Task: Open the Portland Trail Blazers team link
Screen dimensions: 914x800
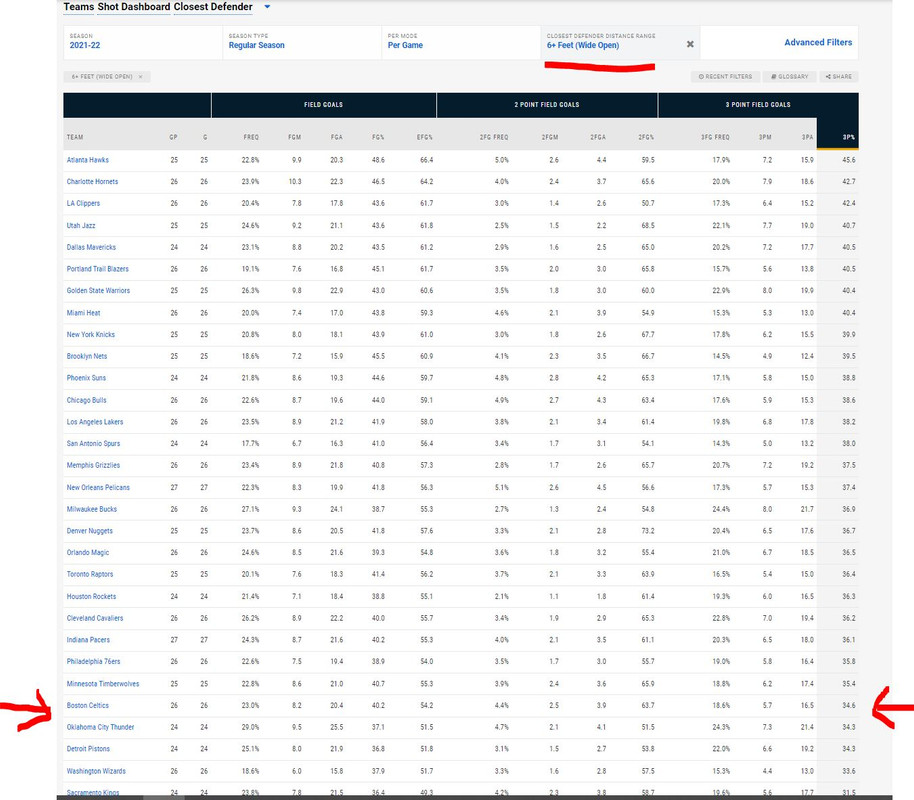Action: 97,269
